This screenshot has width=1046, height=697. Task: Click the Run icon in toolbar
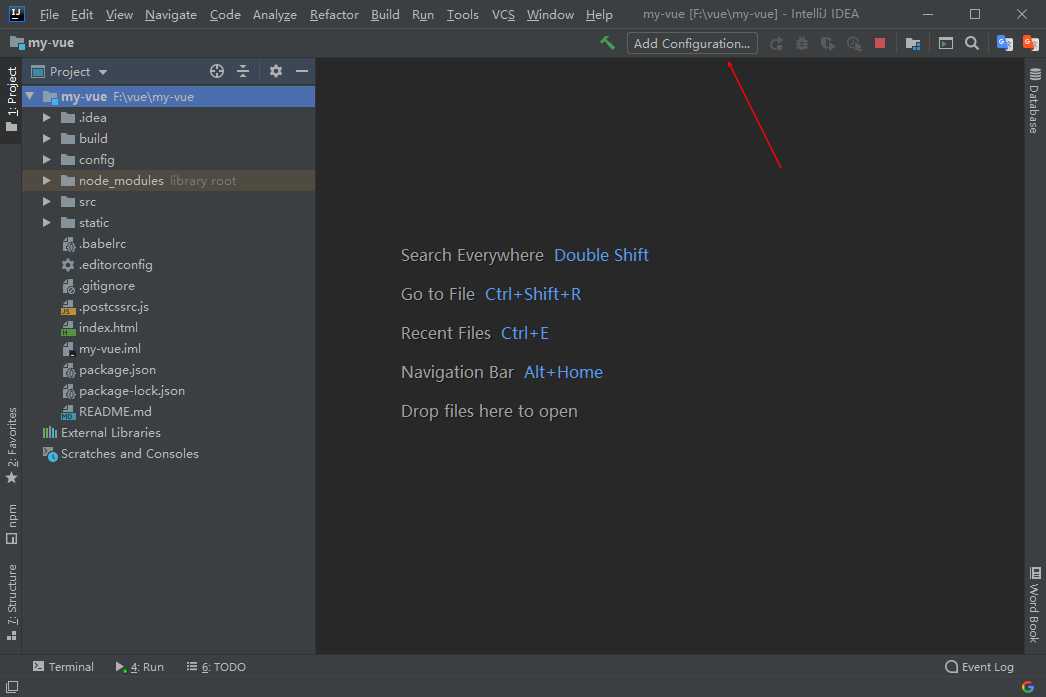pos(776,43)
